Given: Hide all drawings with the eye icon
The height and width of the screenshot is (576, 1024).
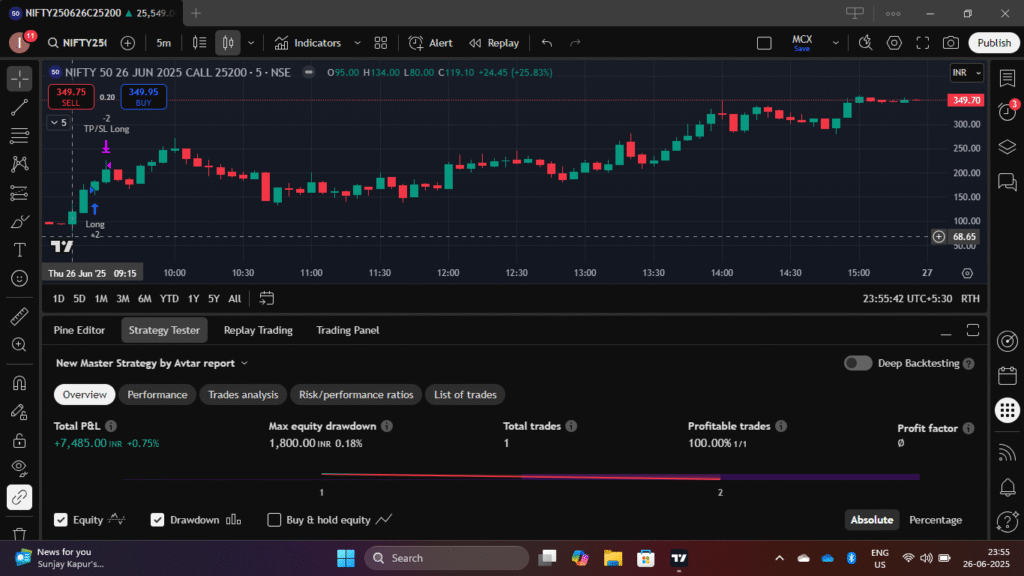Looking at the screenshot, I should [20, 468].
